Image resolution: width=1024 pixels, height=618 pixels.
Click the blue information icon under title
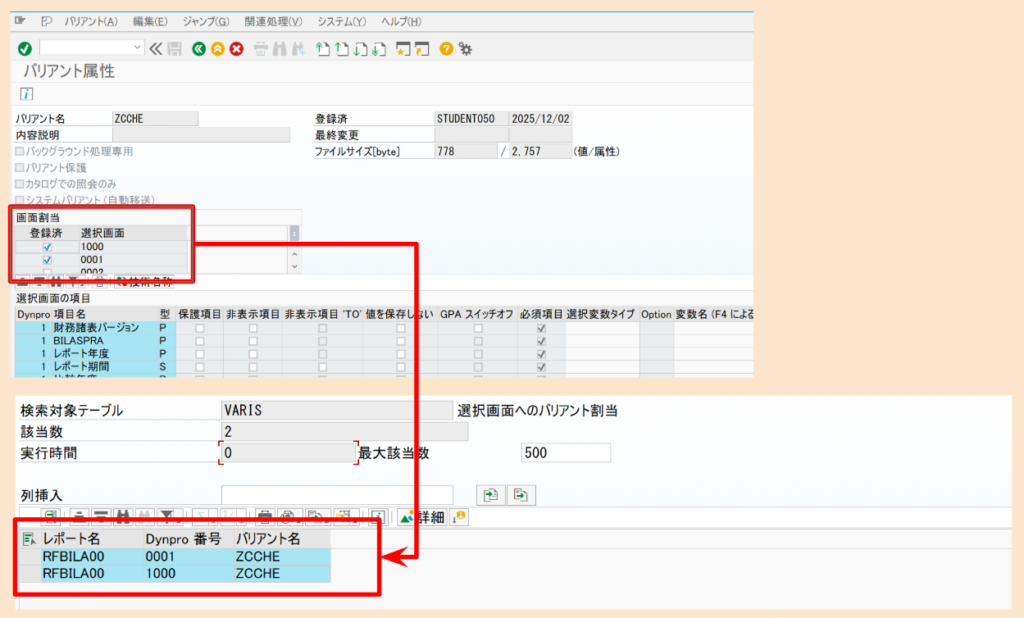pos(27,93)
